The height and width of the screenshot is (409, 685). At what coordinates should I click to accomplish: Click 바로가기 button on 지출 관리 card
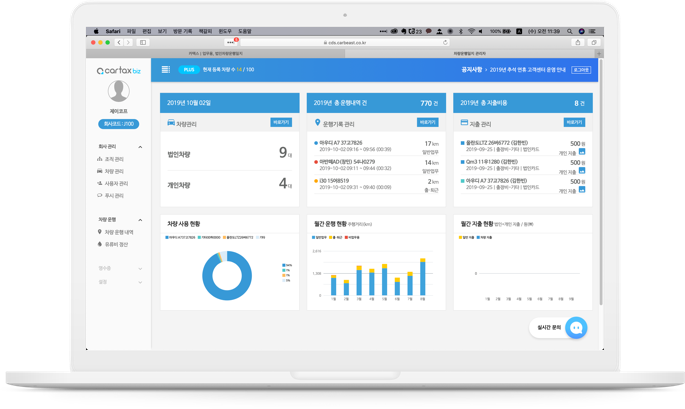pyautogui.click(x=574, y=123)
